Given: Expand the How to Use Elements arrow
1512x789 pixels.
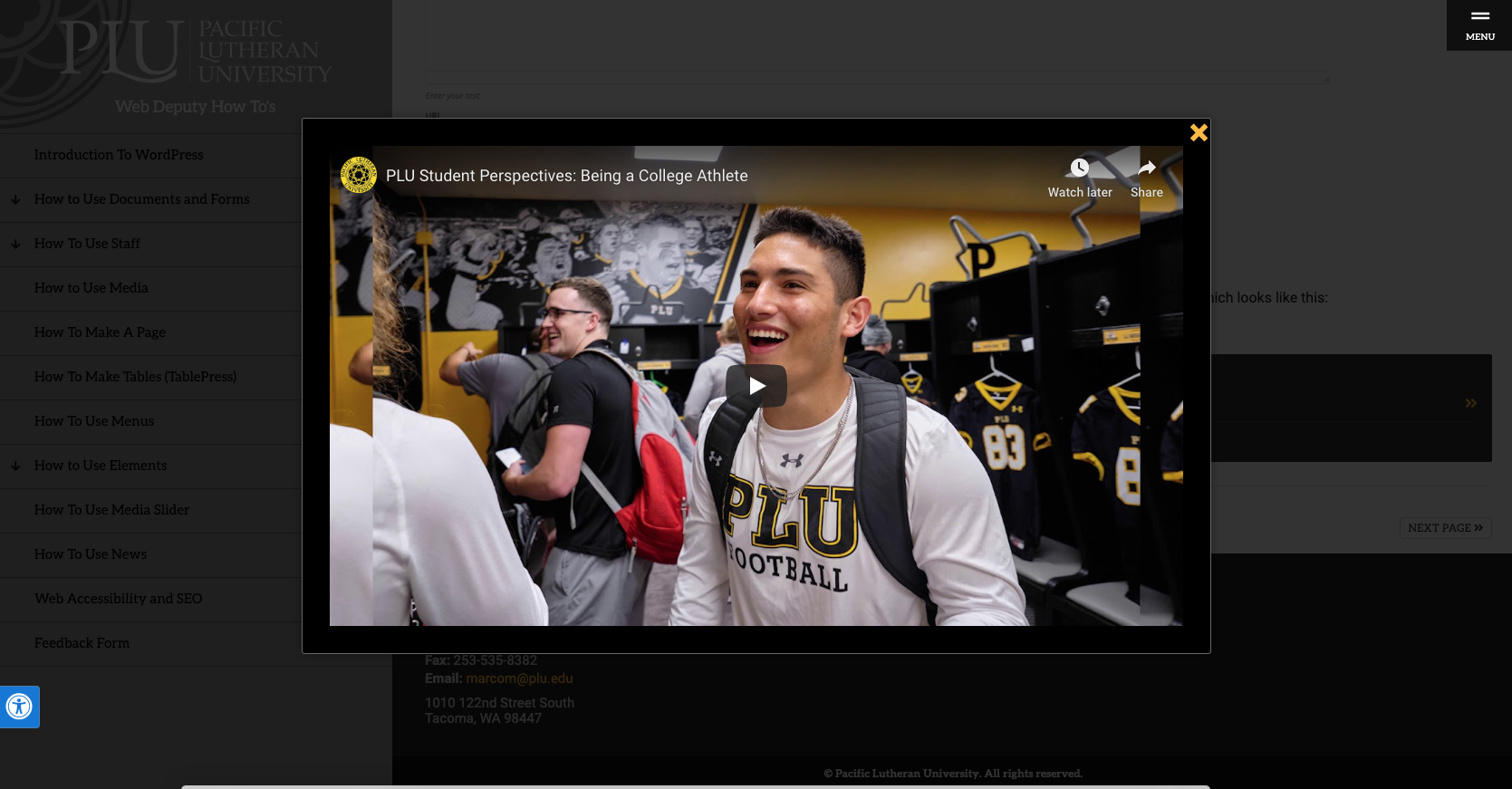Looking at the screenshot, I should tap(15, 466).
